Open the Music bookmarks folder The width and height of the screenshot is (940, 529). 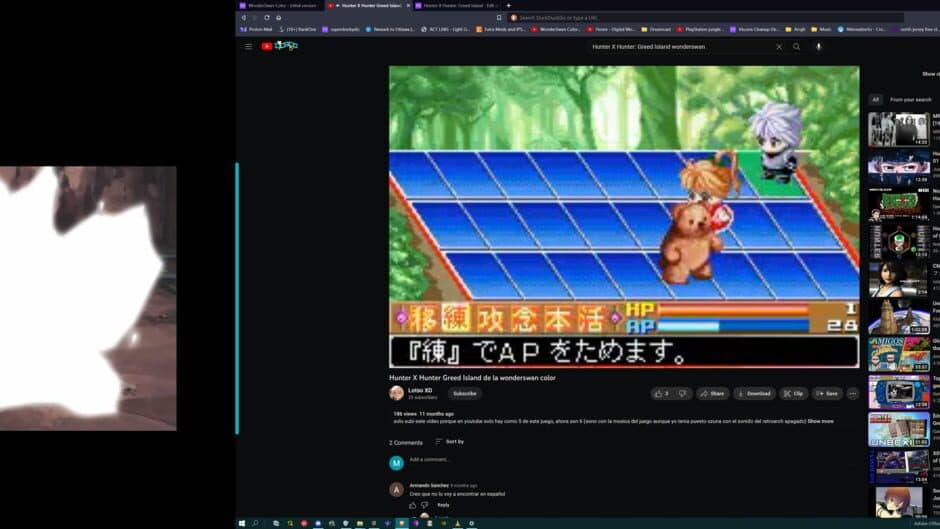pyautogui.click(x=821, y=29)
